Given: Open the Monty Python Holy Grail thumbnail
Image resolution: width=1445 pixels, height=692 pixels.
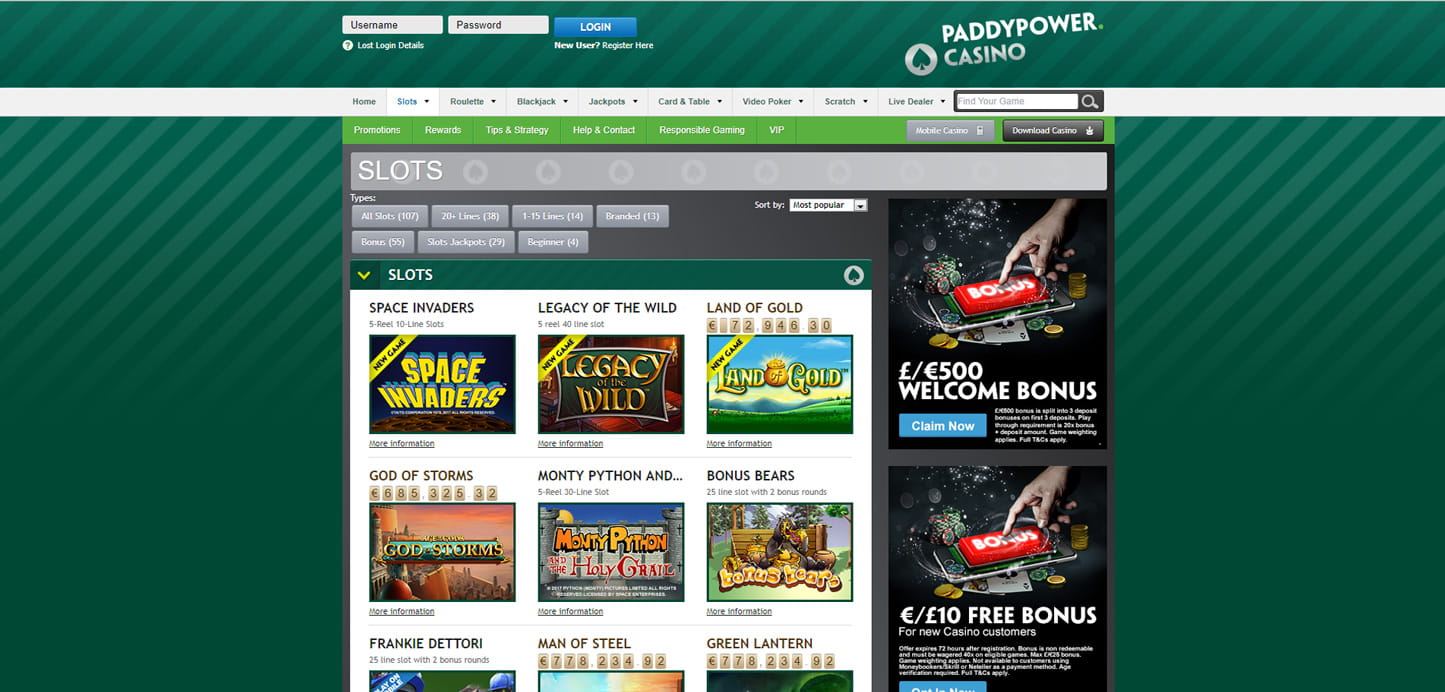Looking at the screenshot, I should pos(611,552).
